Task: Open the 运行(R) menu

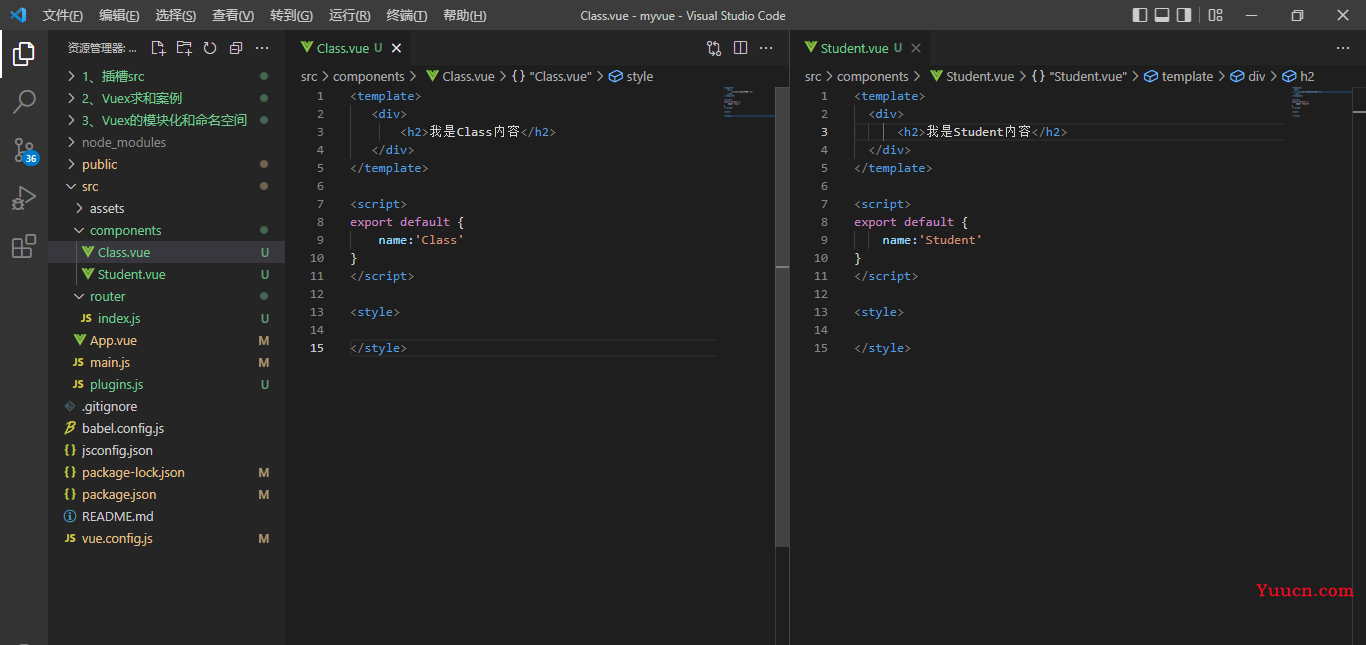Action: tap(349, 15)
